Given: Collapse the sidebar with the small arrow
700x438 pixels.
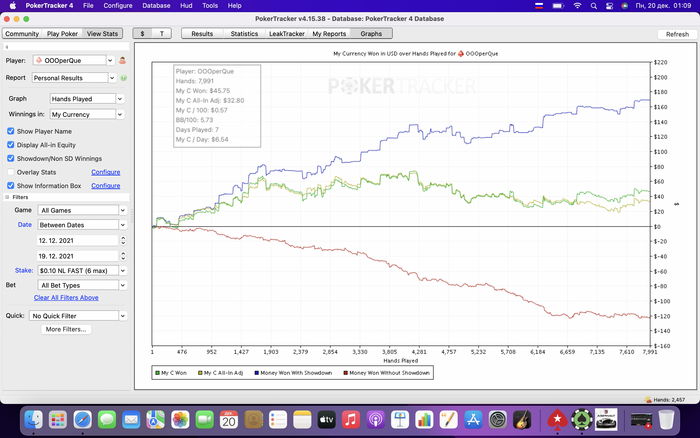Looking at the screenshot, I should (7, 47).
